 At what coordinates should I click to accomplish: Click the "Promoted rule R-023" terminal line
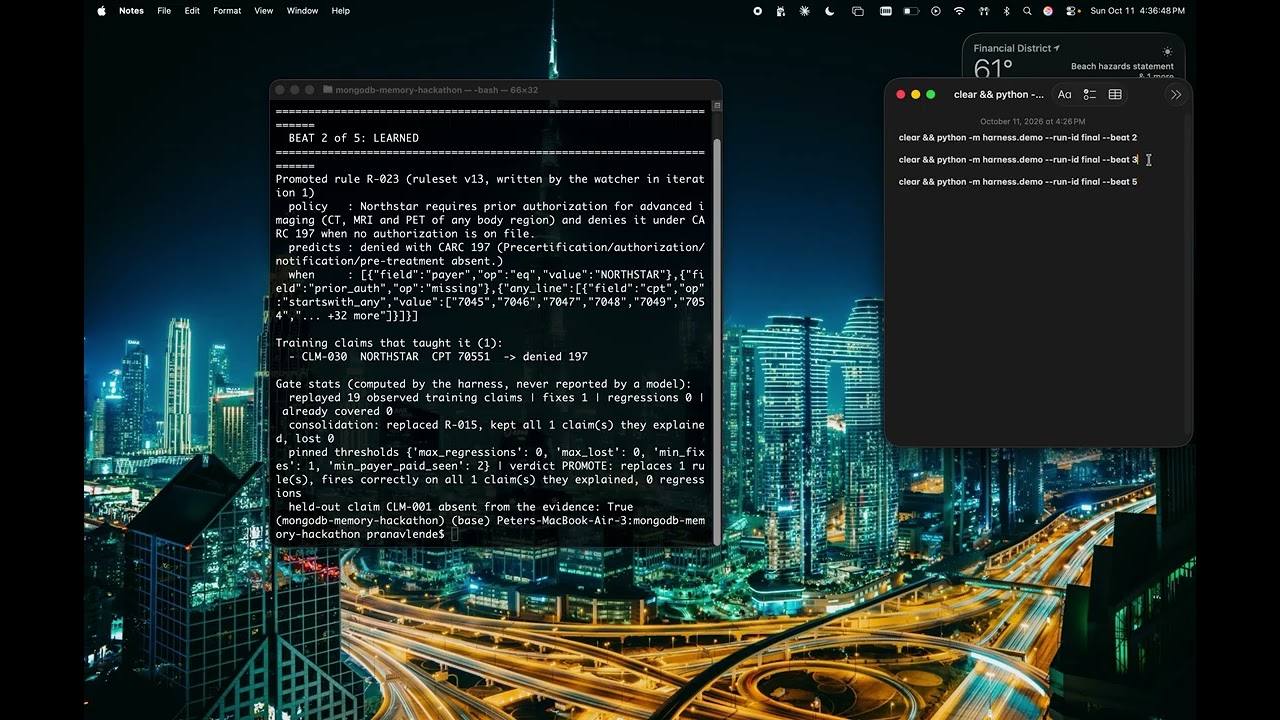pyautogui.click(x=490, y=179)
